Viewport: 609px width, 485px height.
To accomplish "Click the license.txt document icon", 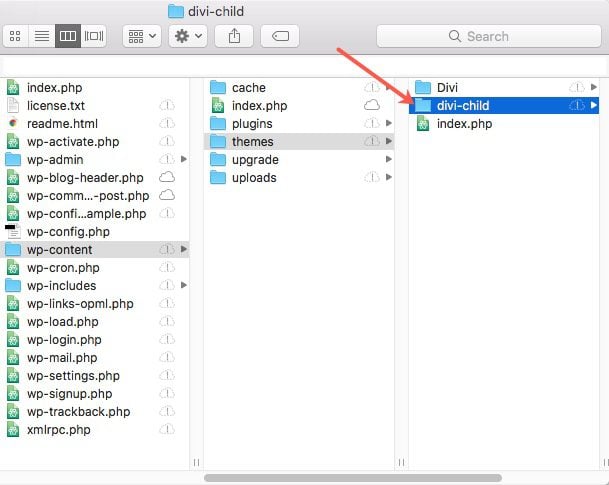I will point(13,106).
